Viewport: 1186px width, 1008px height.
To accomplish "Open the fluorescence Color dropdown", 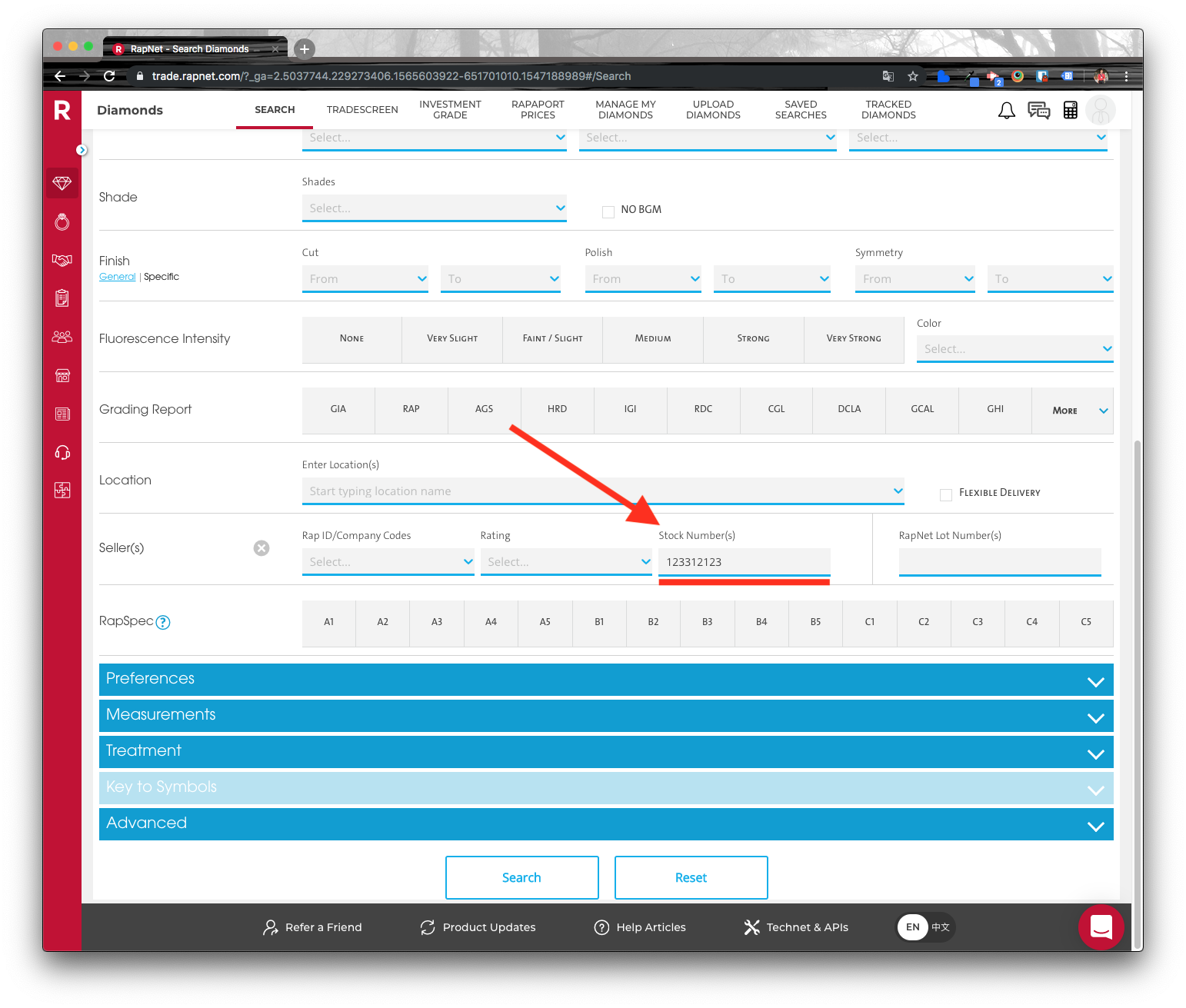I will click(1015, 349).
